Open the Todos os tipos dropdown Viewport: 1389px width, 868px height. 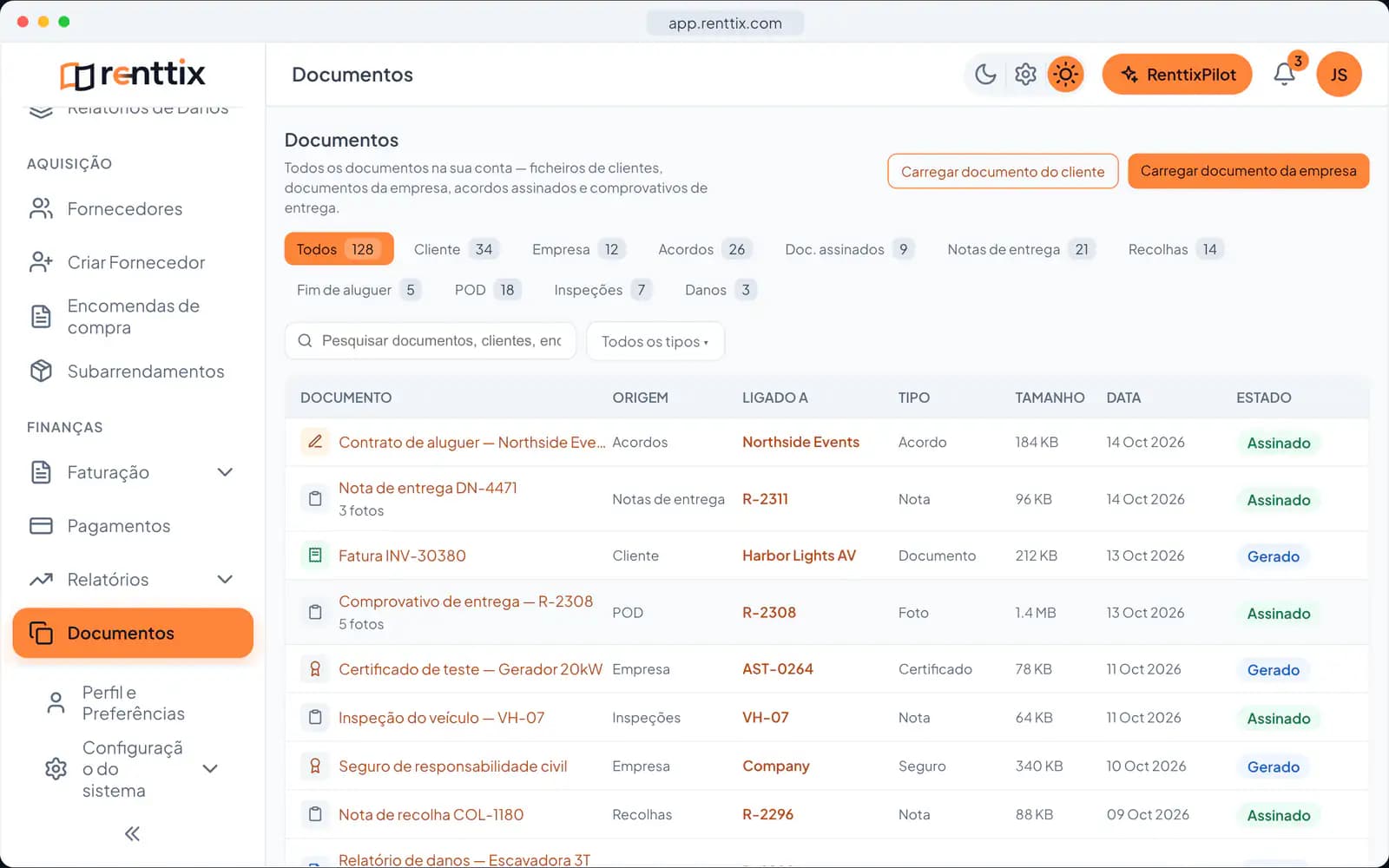tap(655, 341)
